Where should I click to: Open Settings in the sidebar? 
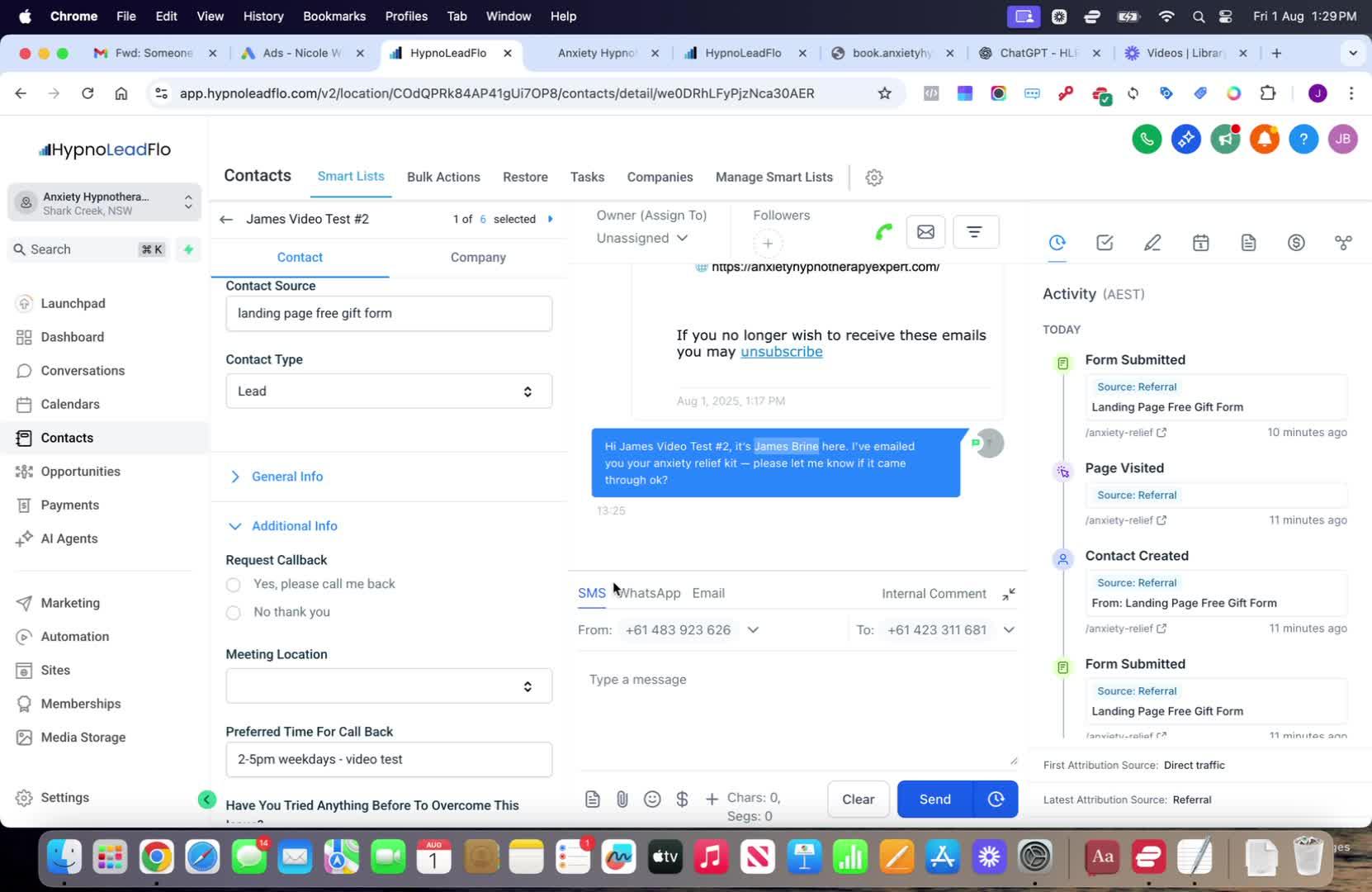pyautogui.click(x=64, y=798)
